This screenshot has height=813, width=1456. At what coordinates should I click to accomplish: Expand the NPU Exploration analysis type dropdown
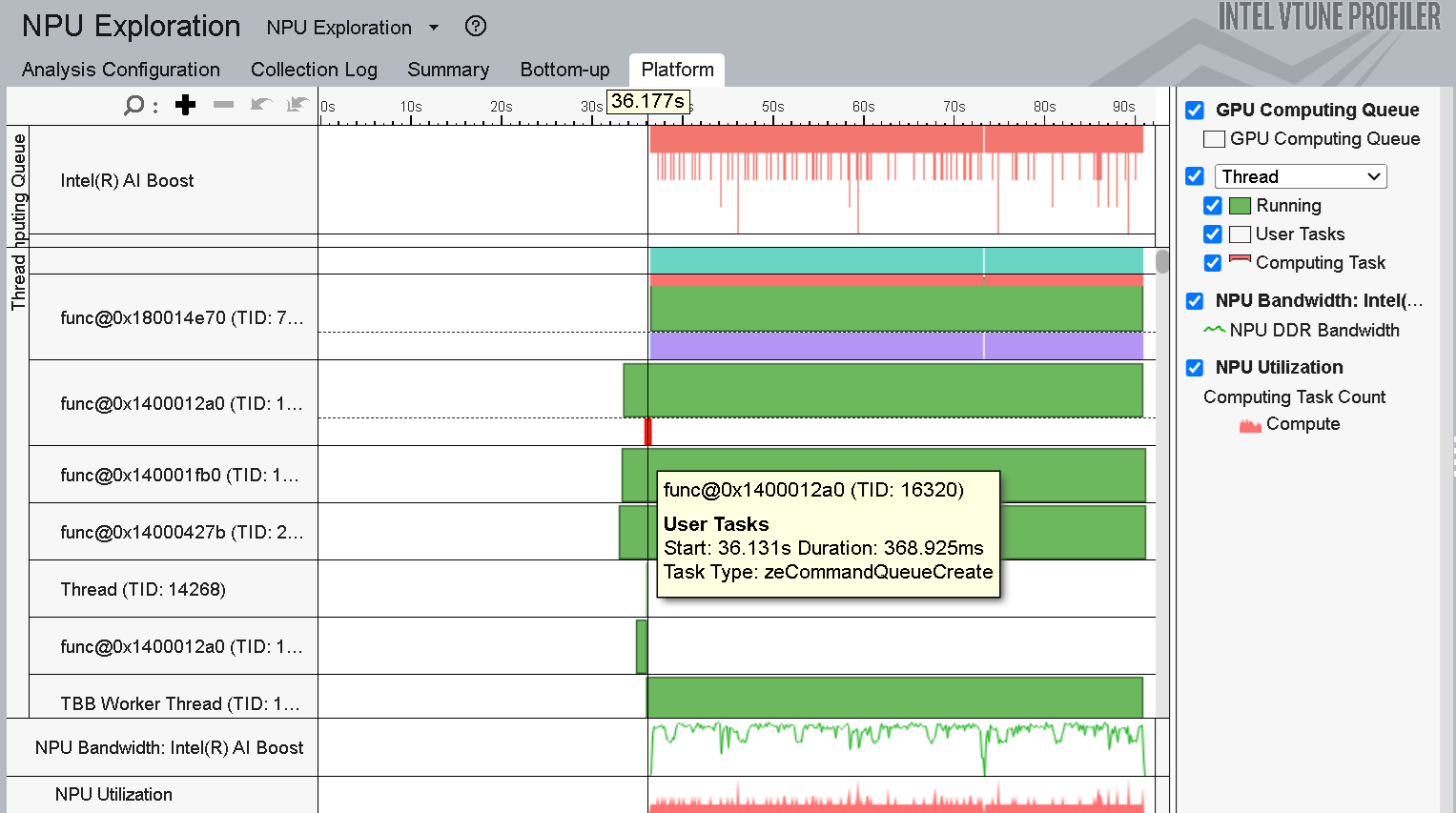click(434, 28)
